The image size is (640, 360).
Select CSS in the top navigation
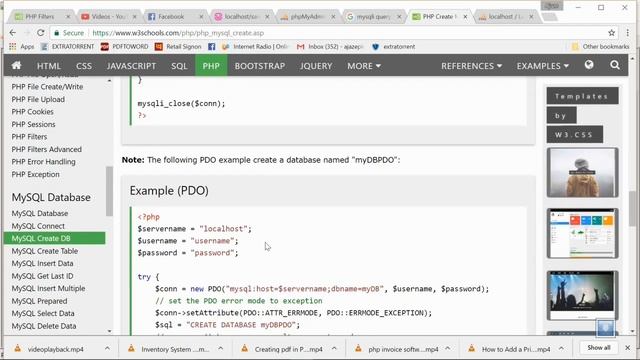84,66
